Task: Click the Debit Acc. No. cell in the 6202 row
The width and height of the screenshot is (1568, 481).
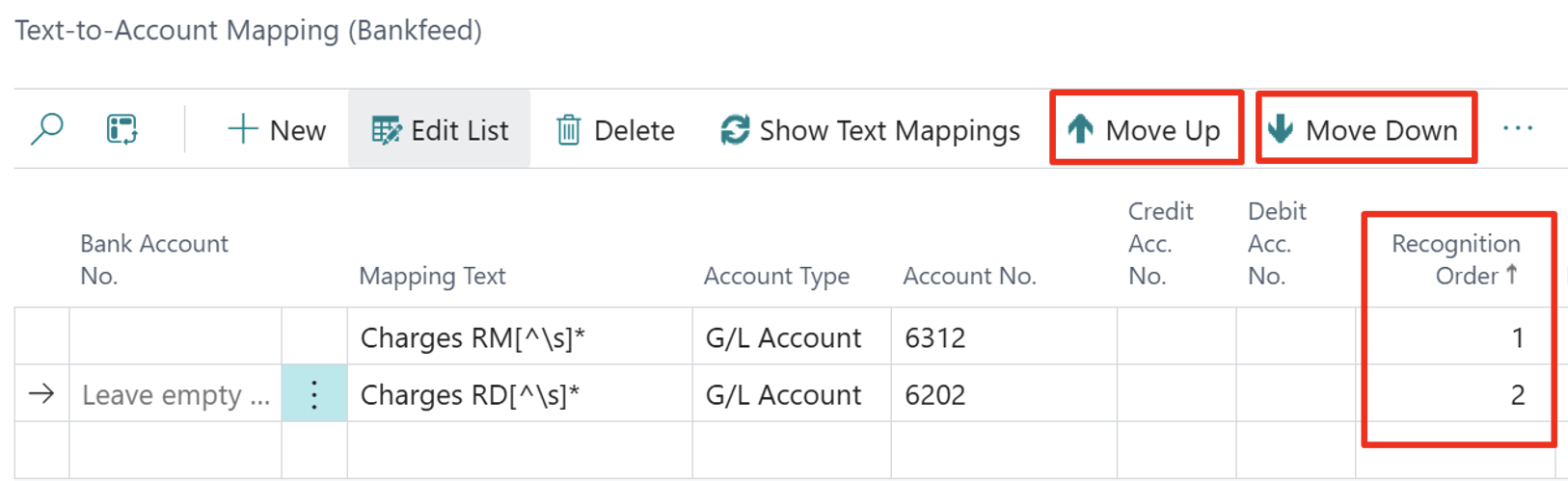Action: pyautogui.click(x=1296, y=394)
